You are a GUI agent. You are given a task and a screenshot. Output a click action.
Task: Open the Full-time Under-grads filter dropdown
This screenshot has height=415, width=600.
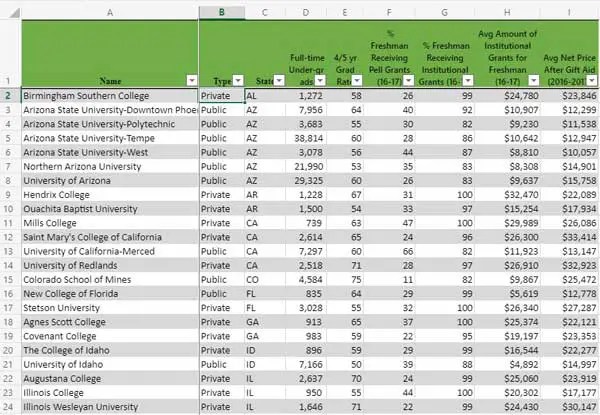tap(320, 80)
